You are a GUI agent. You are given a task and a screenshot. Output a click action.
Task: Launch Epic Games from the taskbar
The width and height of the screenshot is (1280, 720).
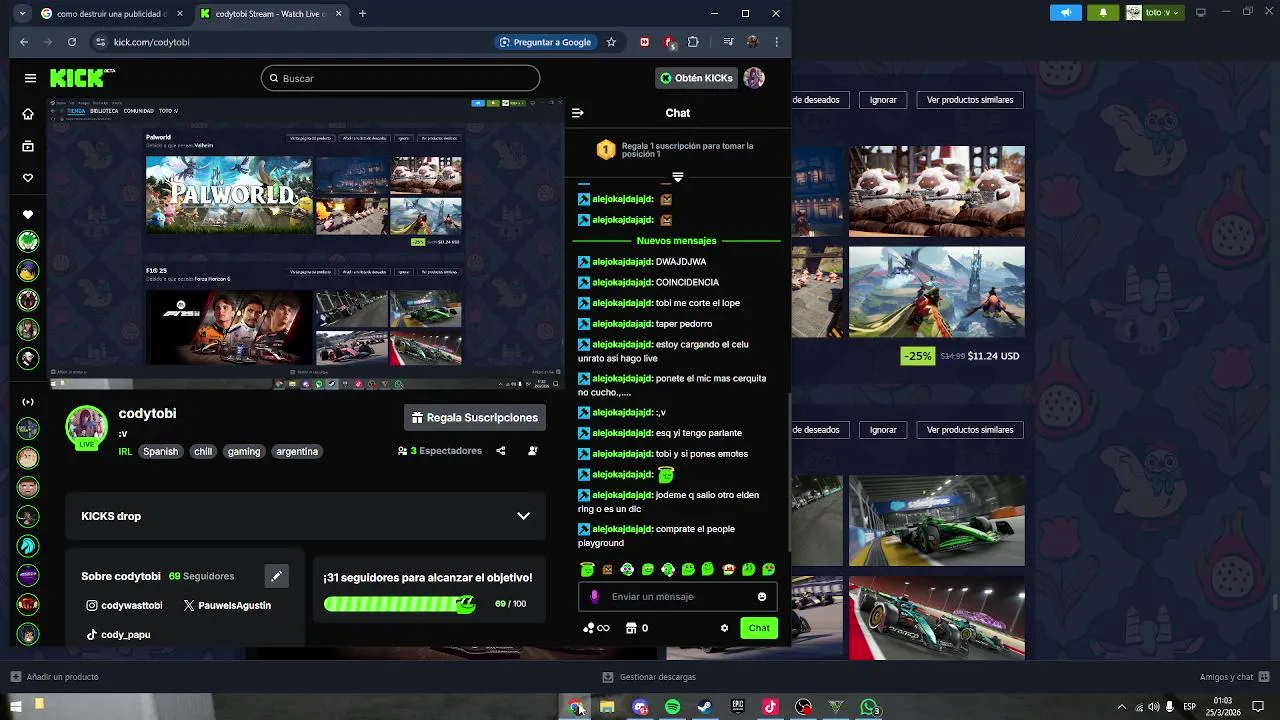tap(738, 707)
